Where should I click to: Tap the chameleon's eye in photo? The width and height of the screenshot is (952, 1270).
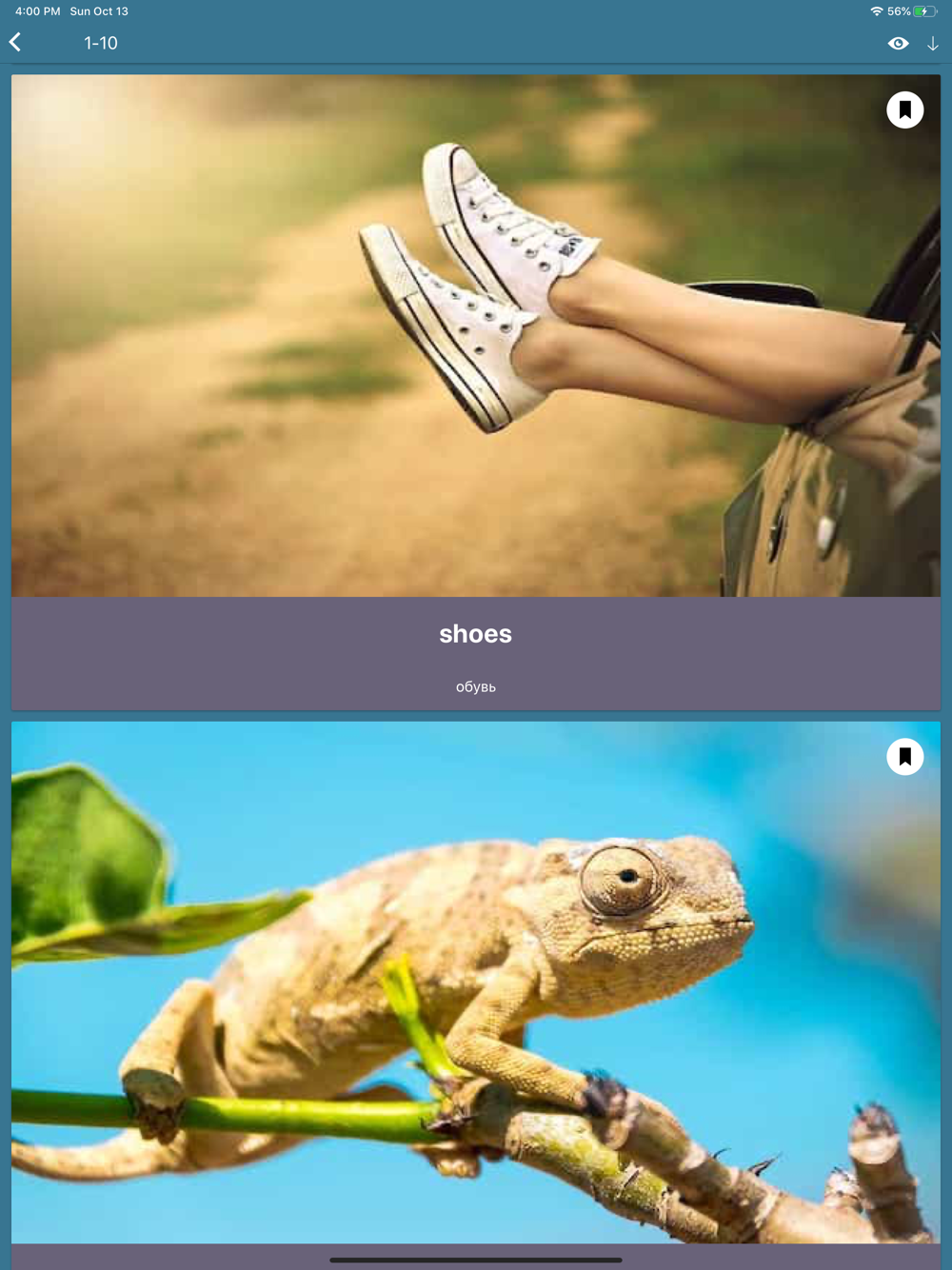point(624,878)
